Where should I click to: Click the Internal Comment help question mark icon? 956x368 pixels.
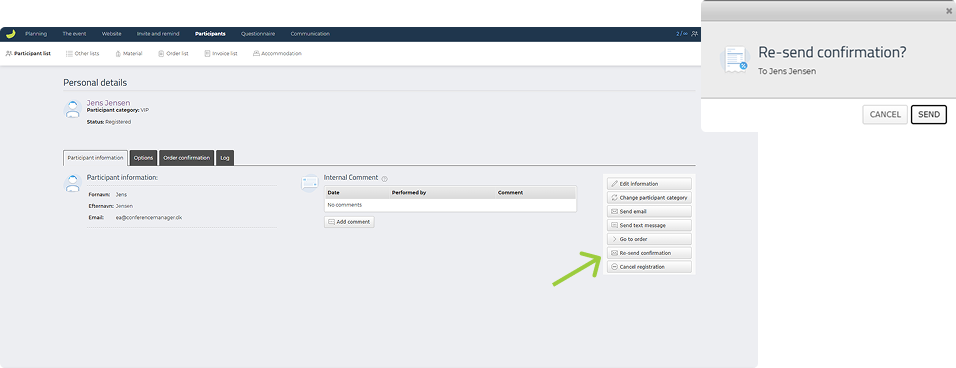pyautogui.click(x=385, y=179)
